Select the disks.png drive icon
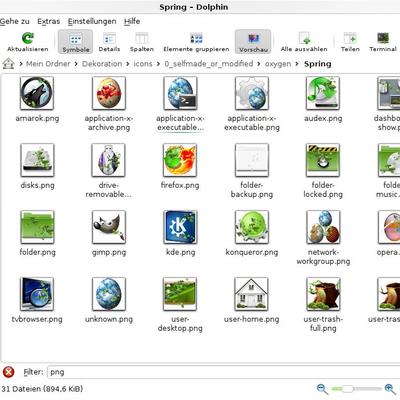Screen dimensions: 400x400 tap(37, 160)
